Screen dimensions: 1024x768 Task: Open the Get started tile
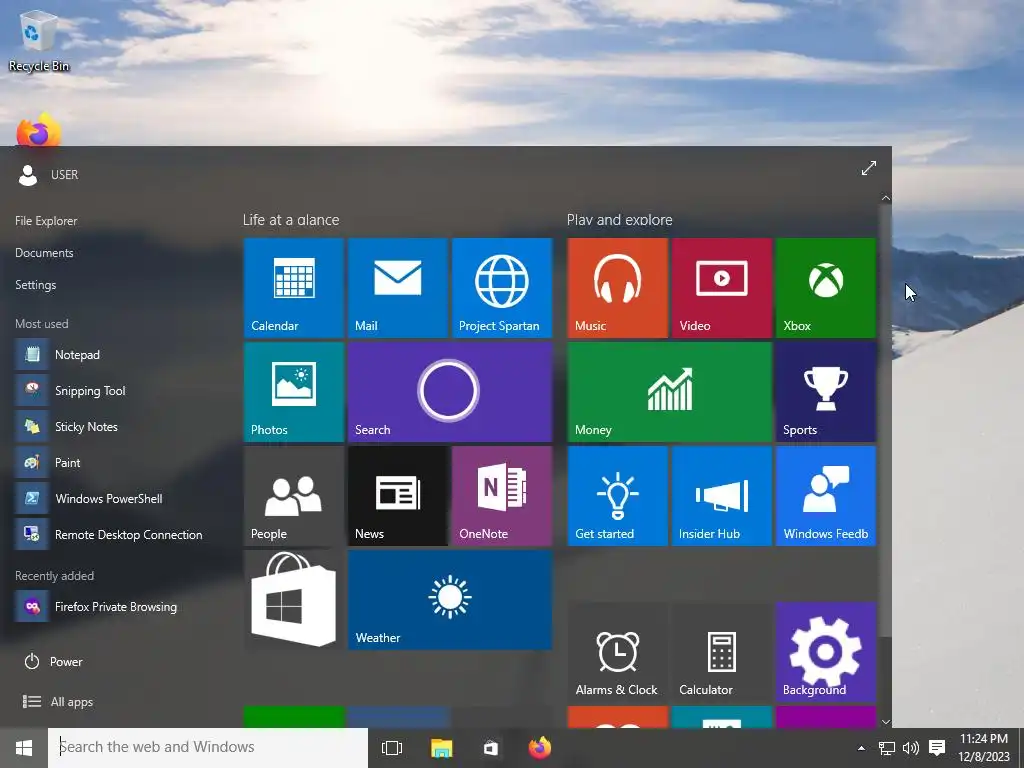618,496
